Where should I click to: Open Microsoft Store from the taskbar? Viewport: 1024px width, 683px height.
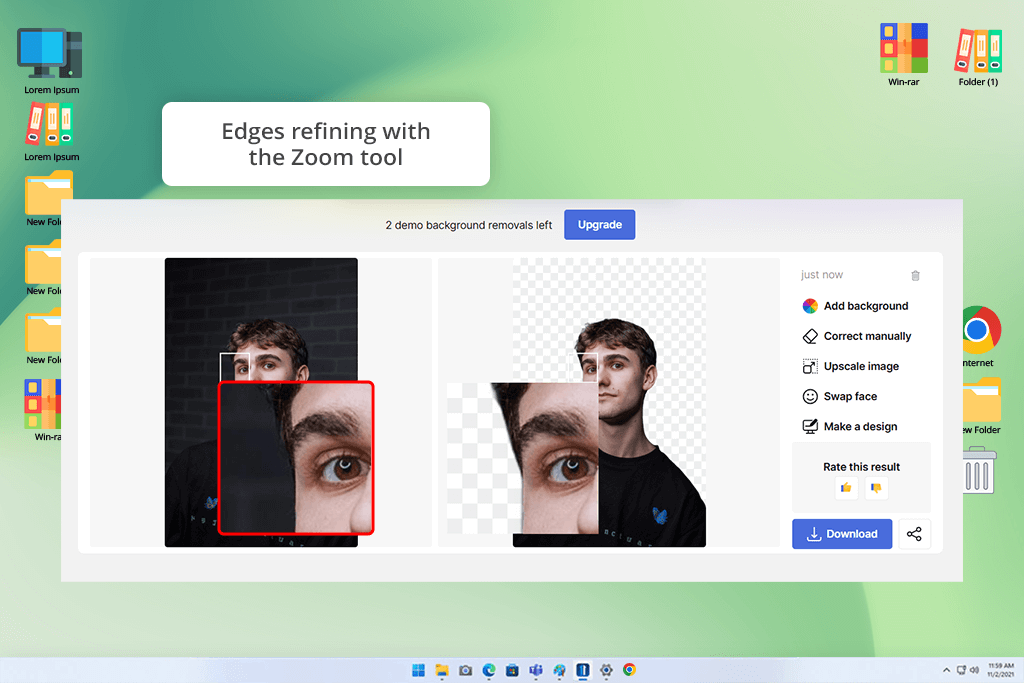513,670
